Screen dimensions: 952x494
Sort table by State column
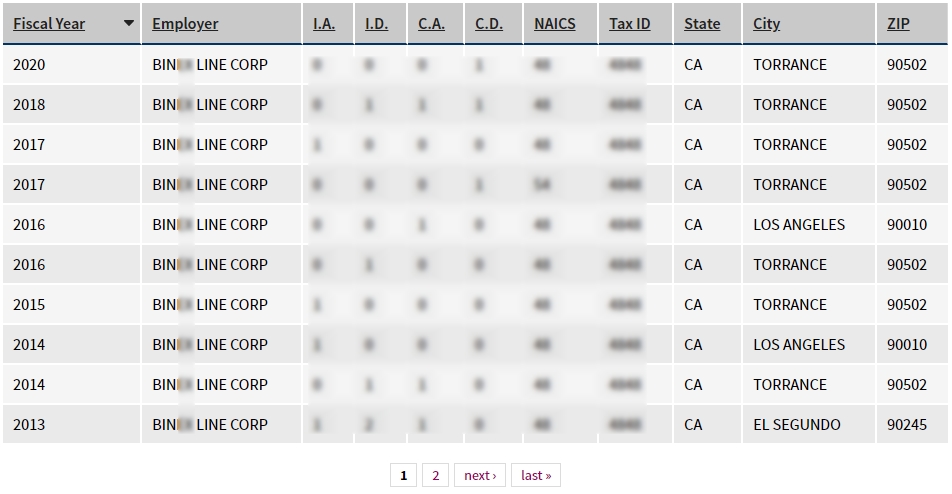[702, 24]
